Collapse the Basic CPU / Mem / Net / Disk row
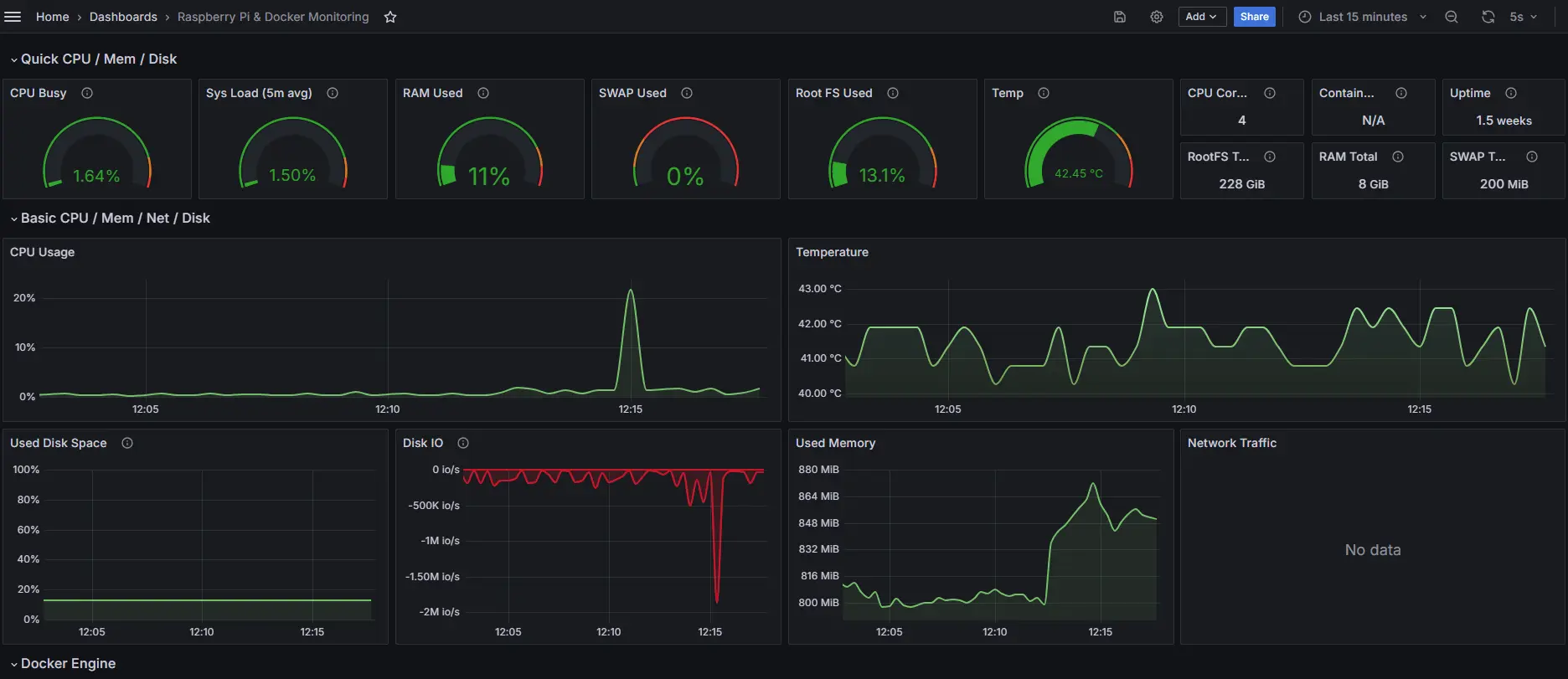This screenshot has height=679, width=1568. point(111,218)
